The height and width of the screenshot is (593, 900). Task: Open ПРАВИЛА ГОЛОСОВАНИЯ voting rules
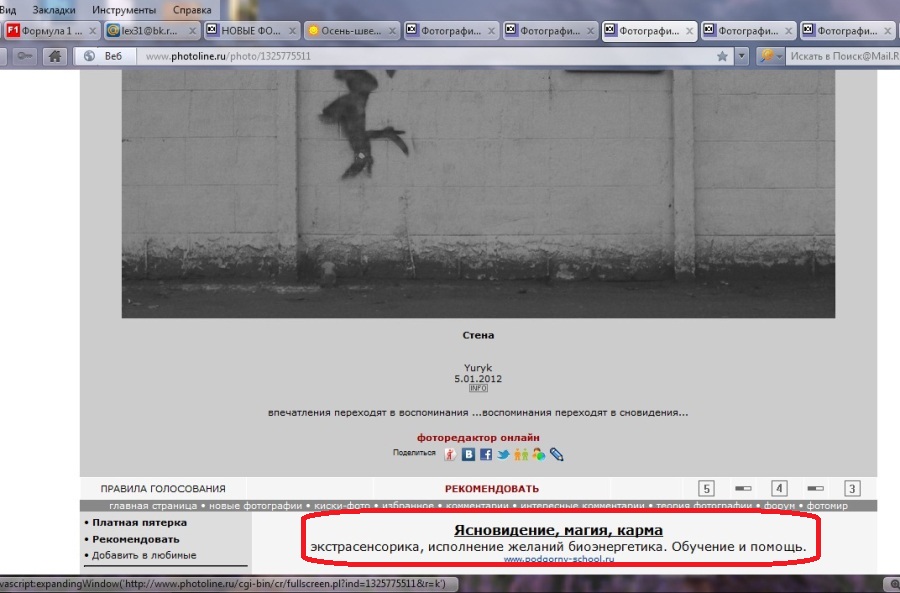163,489
